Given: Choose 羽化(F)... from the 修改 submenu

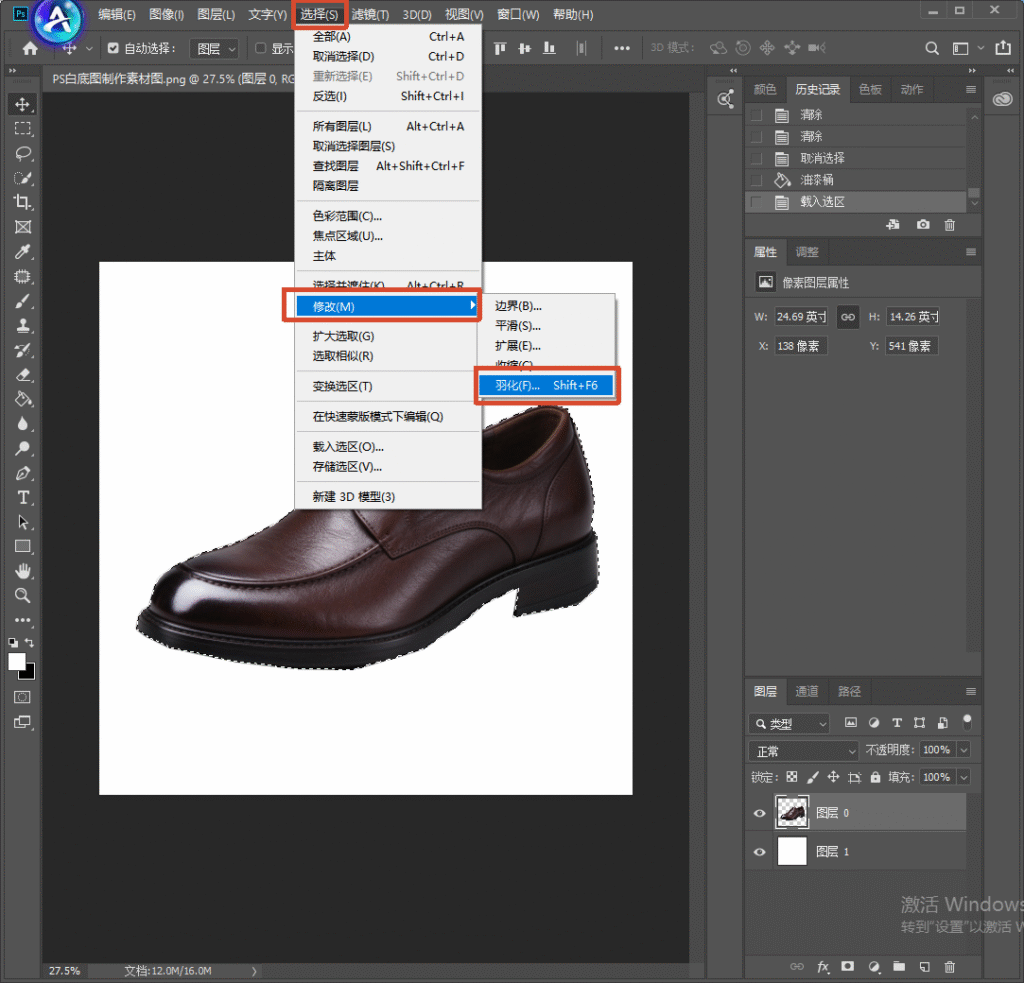Looking at the screenshot, I should [547, 385].
